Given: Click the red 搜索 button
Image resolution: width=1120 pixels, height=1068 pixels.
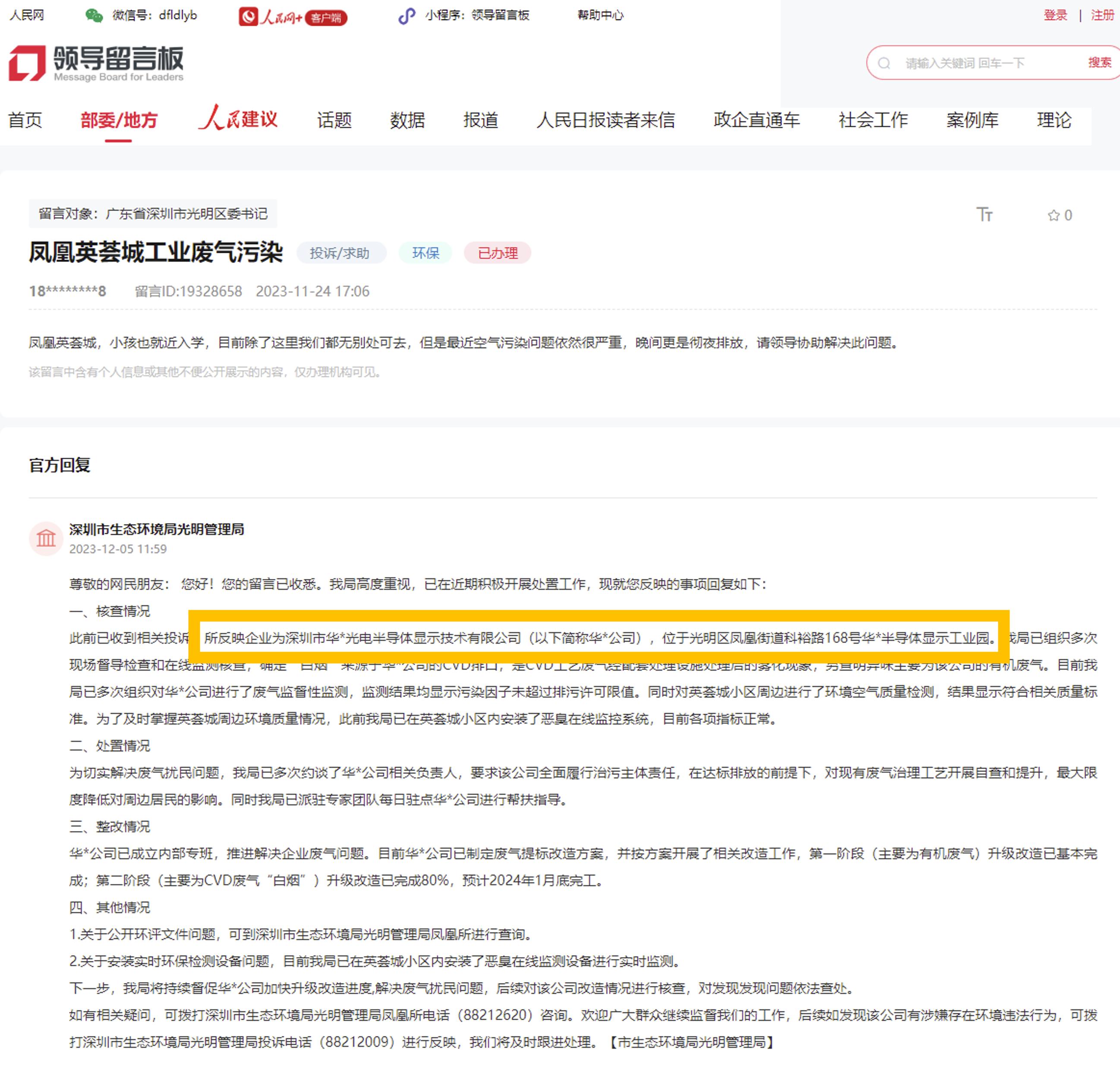Looking at the screenshot, I should pyautogui.click(x=1100, y=63).
